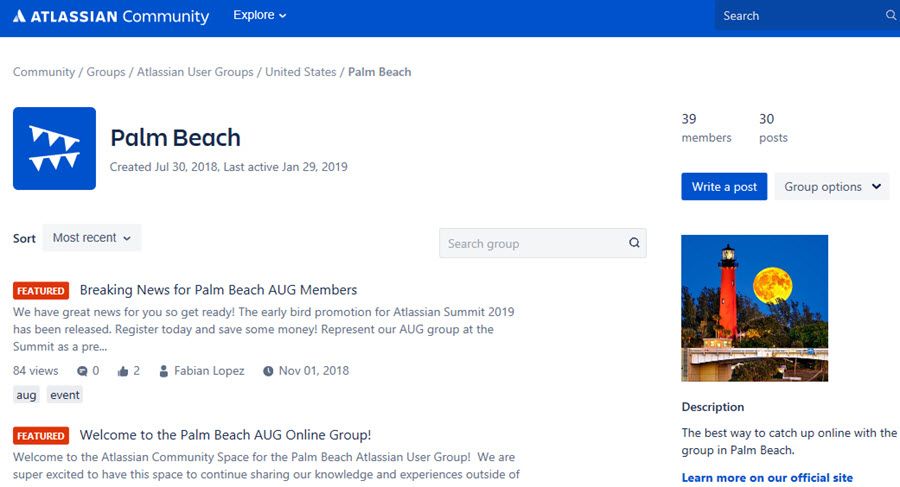Select the event tag
The width and height of the screenshot is (900, 487).
(x=65, y=395)
